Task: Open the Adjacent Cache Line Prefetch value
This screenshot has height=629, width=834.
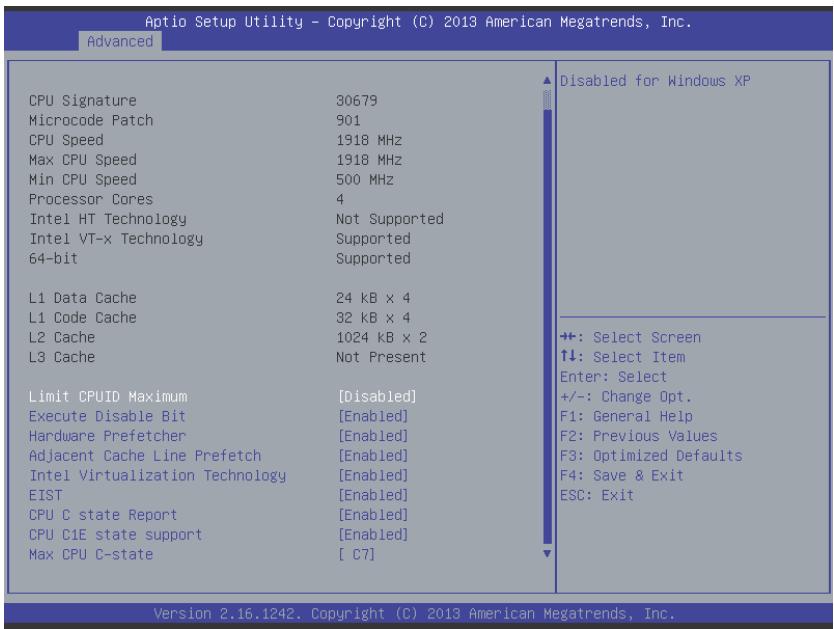Action: [373, 456]
